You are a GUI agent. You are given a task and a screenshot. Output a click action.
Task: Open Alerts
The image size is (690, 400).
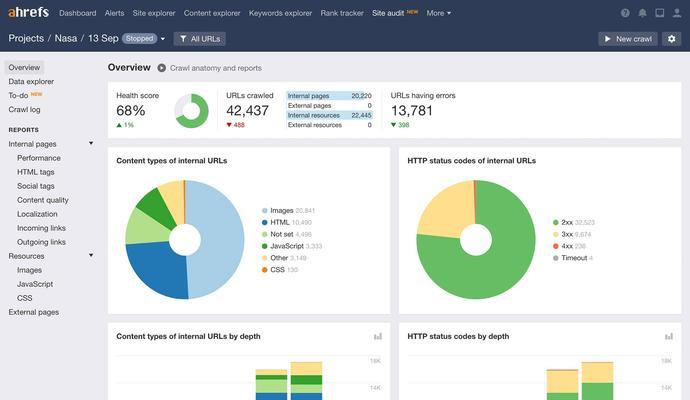tap(114, 13)
